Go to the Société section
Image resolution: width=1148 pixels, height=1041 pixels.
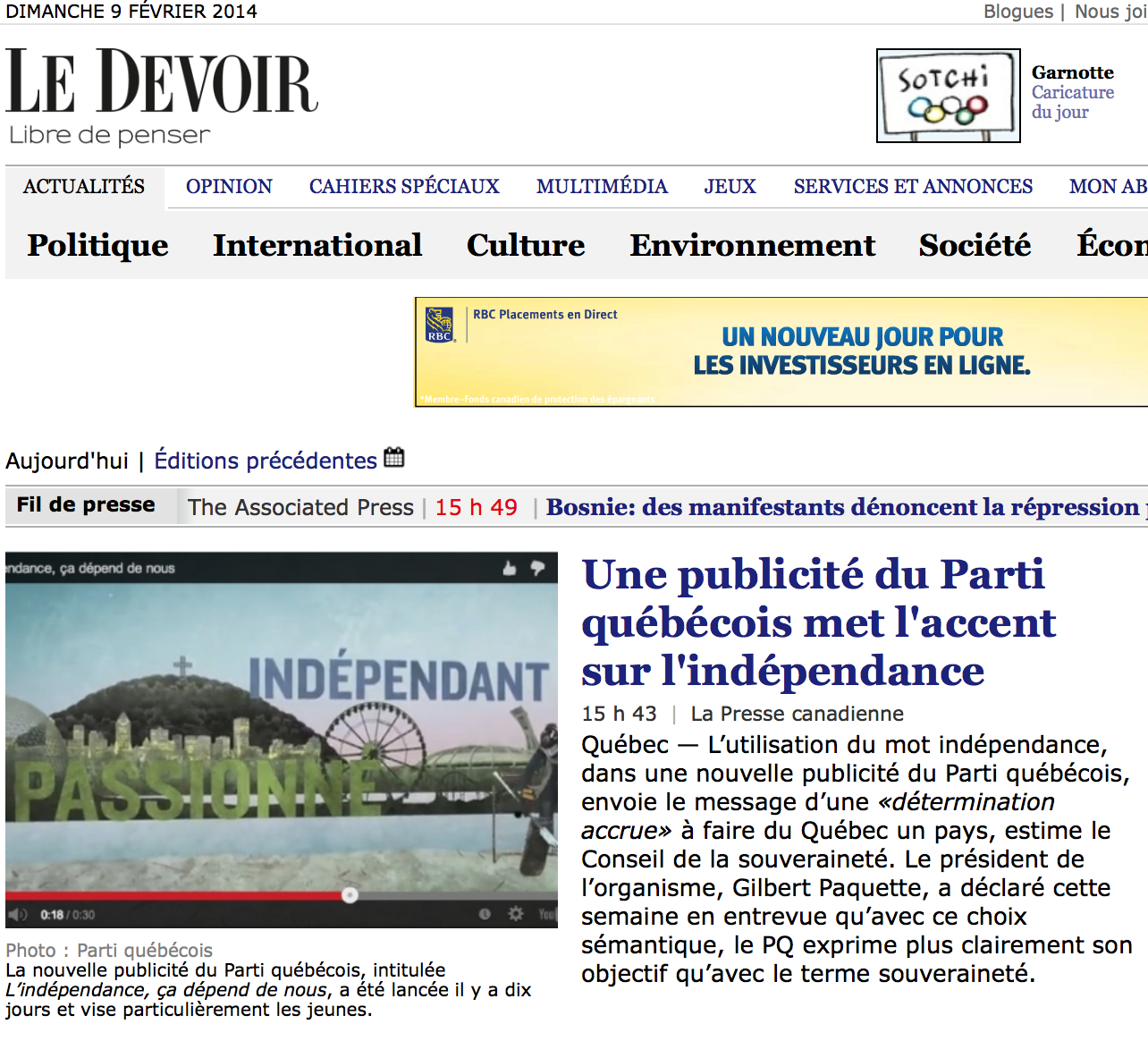pyautogui.click(x=975, y=245)
